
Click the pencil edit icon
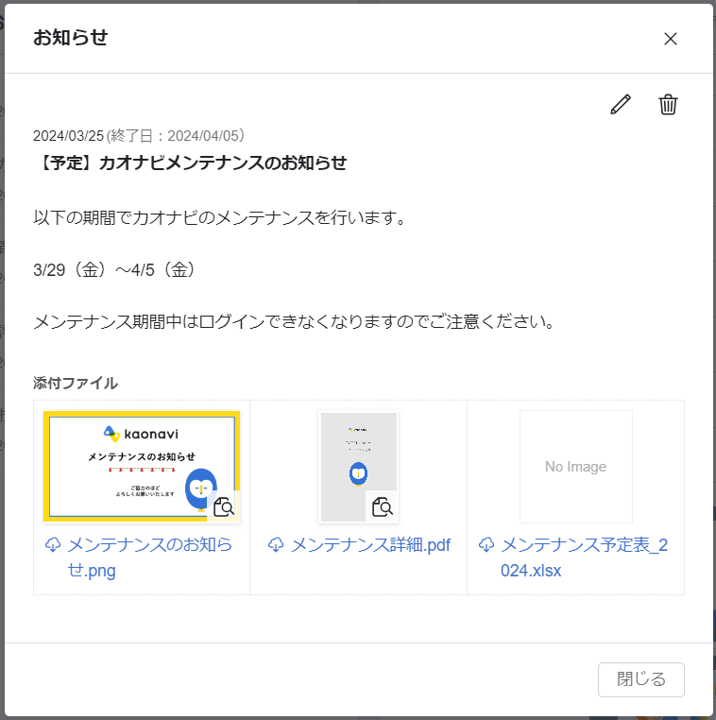tap(621, 104)
